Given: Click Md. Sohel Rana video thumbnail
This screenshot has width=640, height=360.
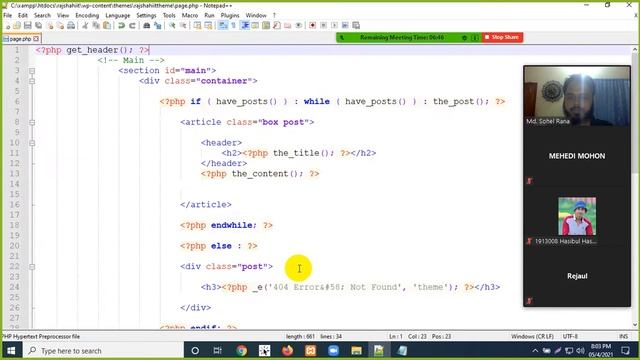Looking at the screenshot, I should pos(577,96).
